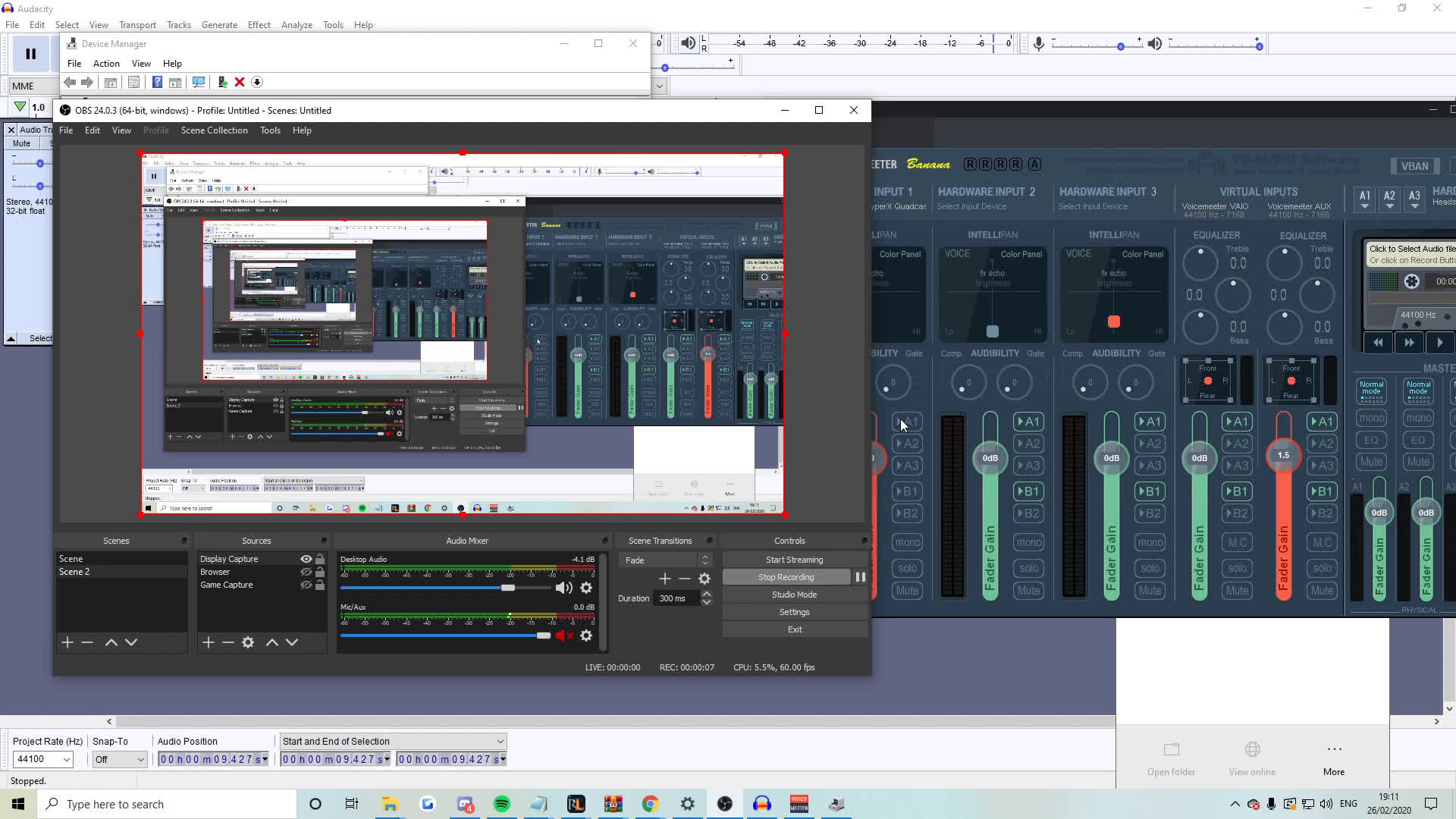Image resolution: width=1456 pixels, height=819 pixels.
Task: Open Voicemeeter from the Windows taskbar
Action: coord(799,804)
